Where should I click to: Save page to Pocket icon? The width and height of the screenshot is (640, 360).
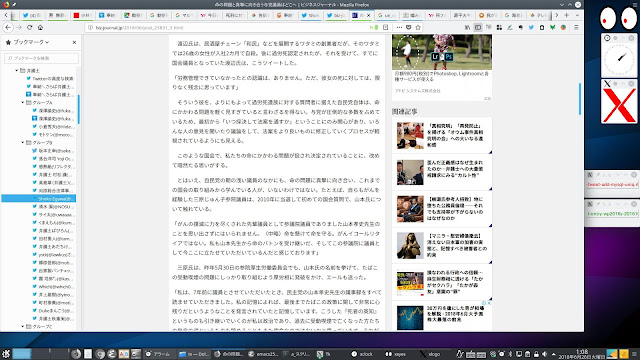pyautogui.click(x=408, y=27)
